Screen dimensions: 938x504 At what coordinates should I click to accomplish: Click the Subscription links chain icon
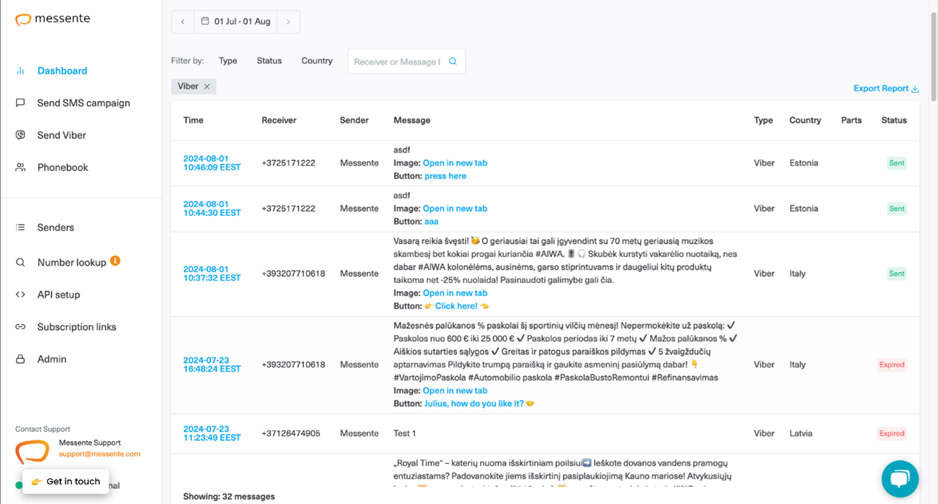pos(20,327)
